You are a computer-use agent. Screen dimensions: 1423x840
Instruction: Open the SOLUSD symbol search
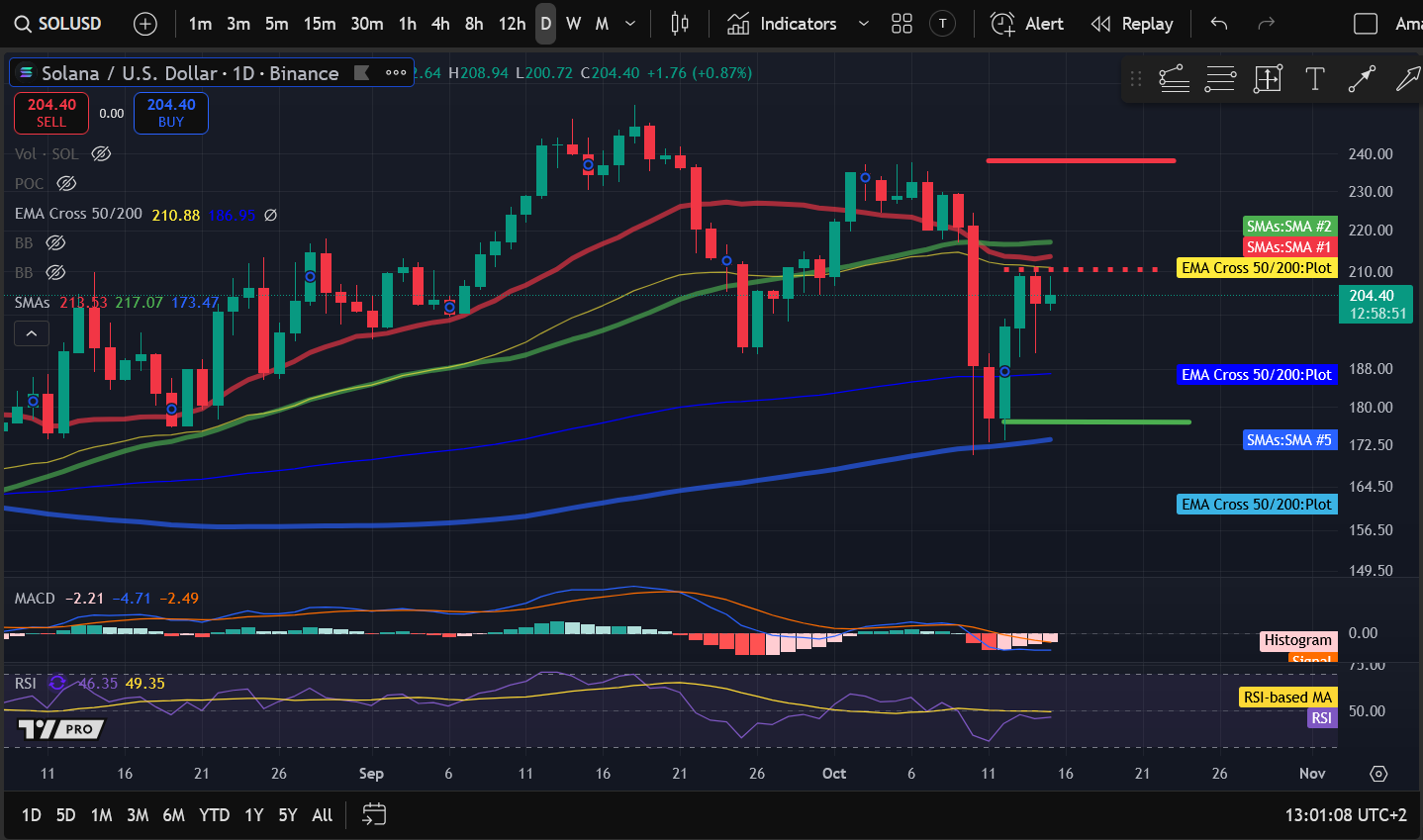(x=57, y=24)
